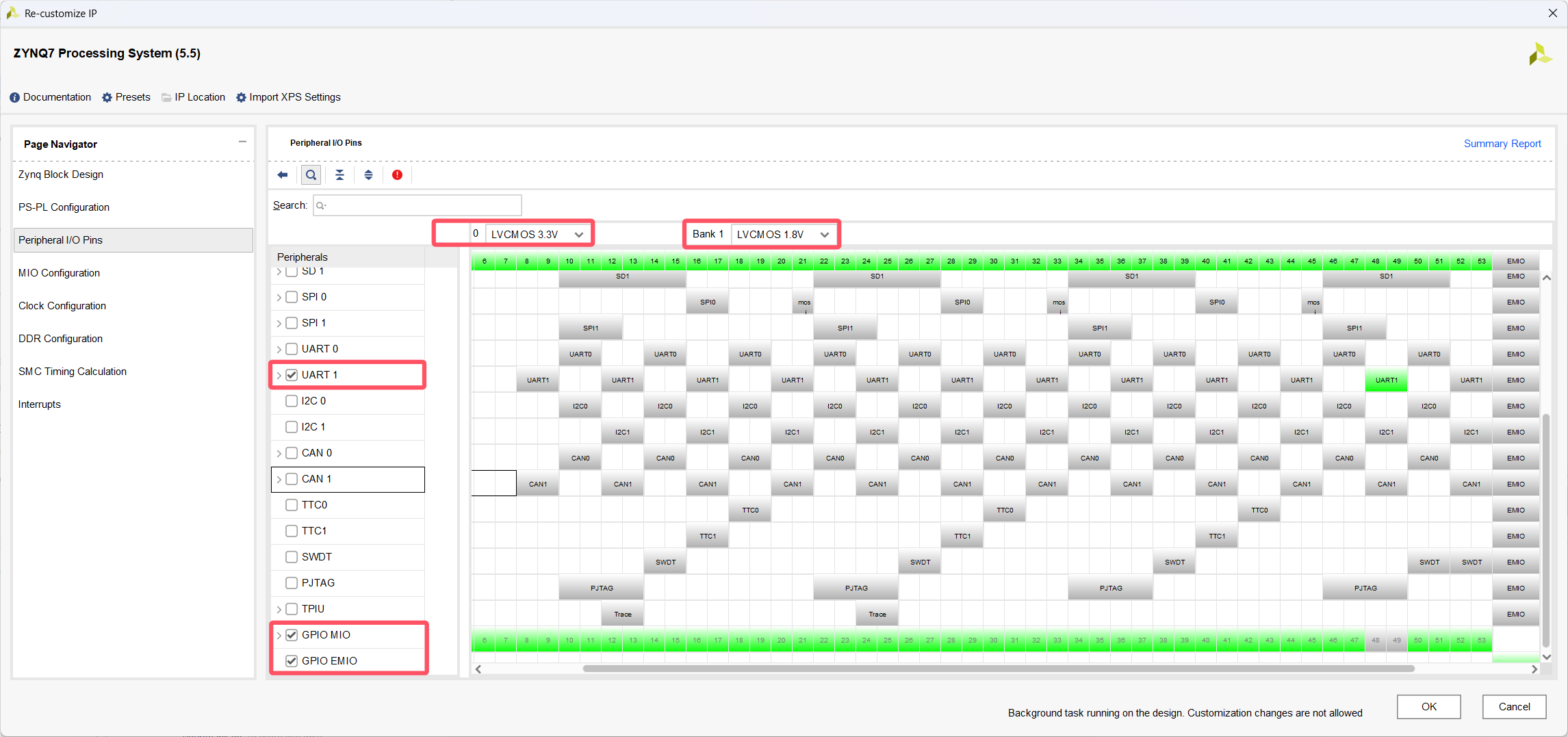This screenshot has height=737, width=1568.
Task: Open MIO Configuration page
Action: (x=133, y=273)
